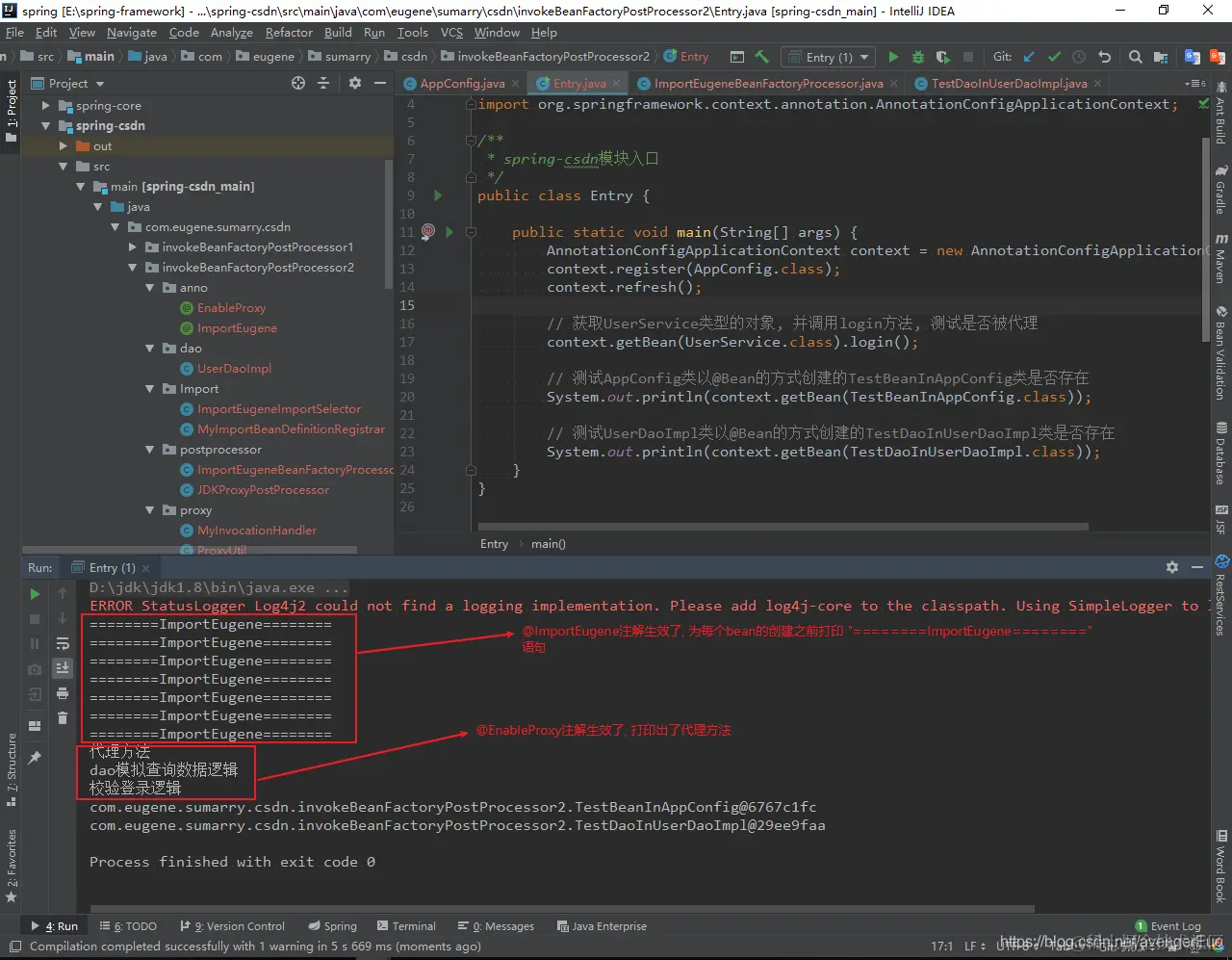
Task: Click the blue translate plugin icon
Action: [x=1192, y=57]
